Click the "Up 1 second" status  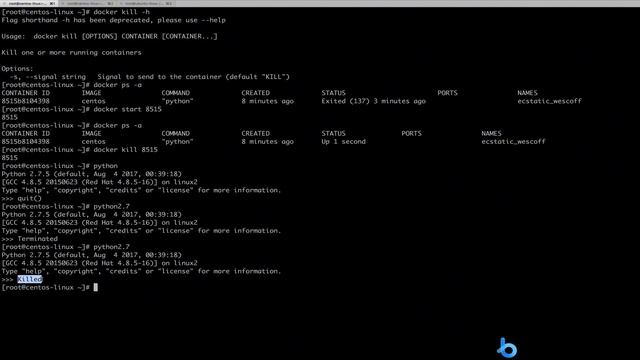tap(344, 142)
